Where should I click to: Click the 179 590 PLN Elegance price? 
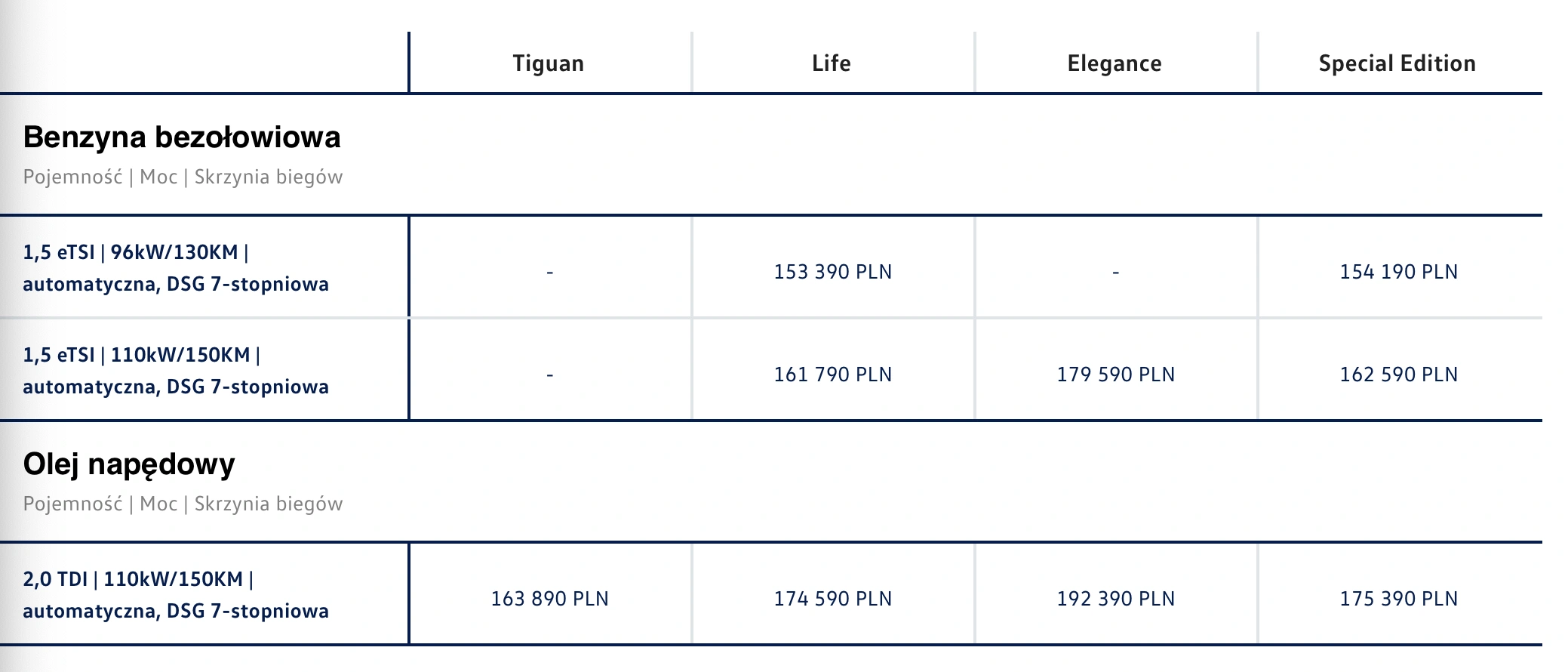coord(1116,375)
